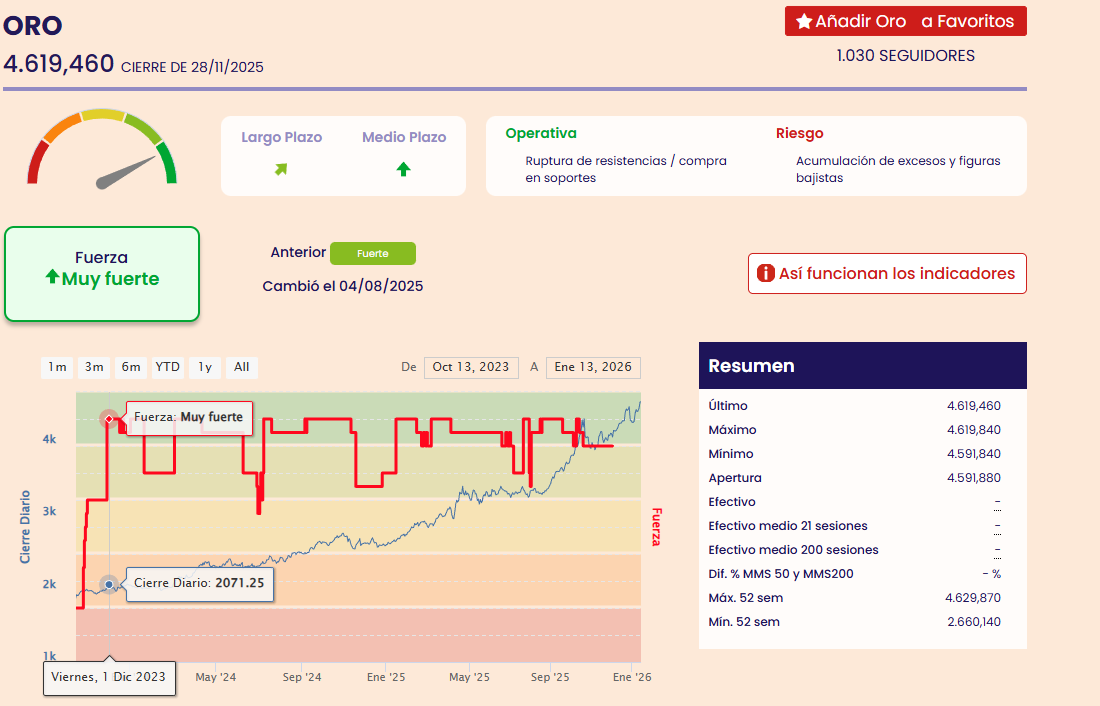Click the end date field Ene 13, 2026
The image size is (1100, 706).
(x=593, y=367)
